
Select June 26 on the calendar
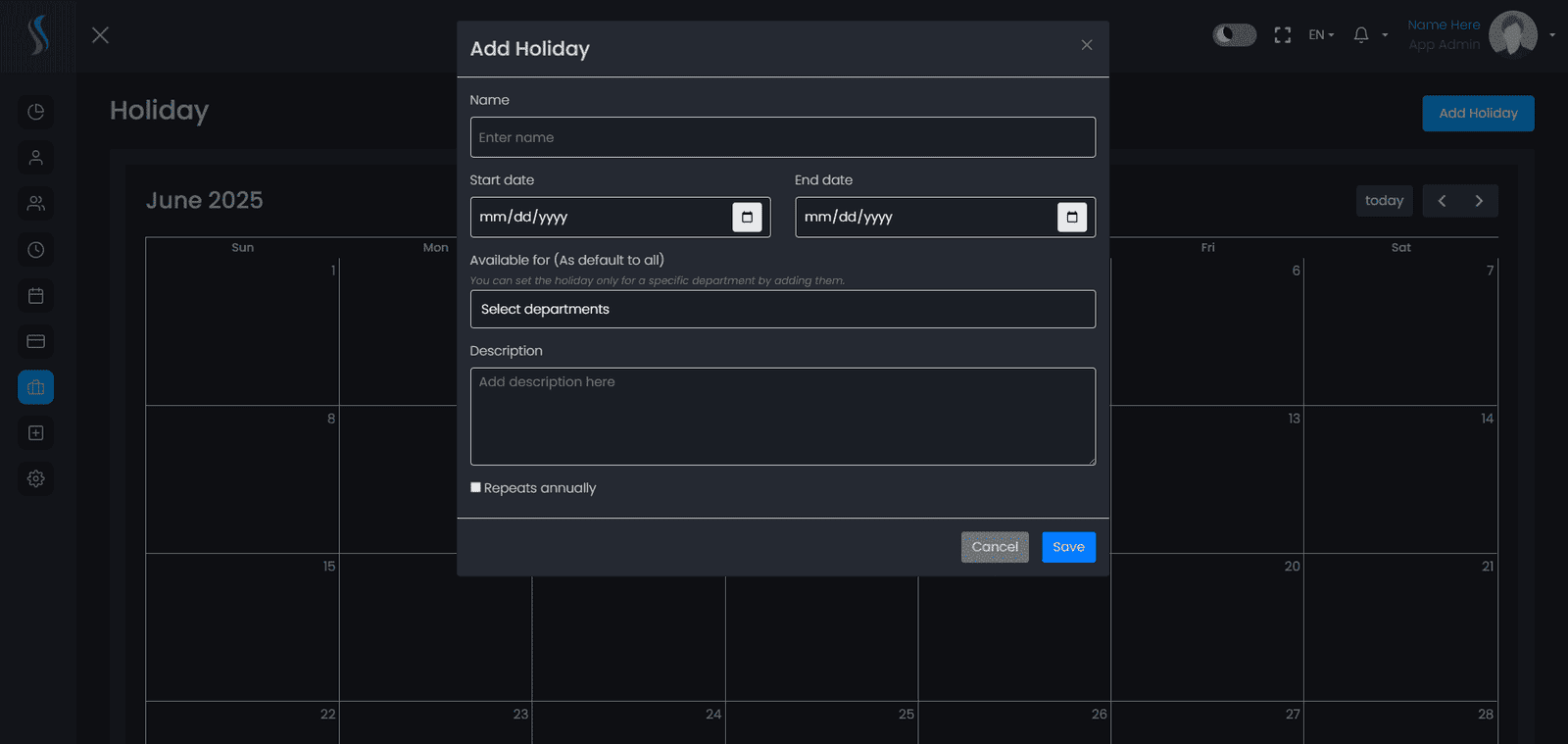(1014, 723)
